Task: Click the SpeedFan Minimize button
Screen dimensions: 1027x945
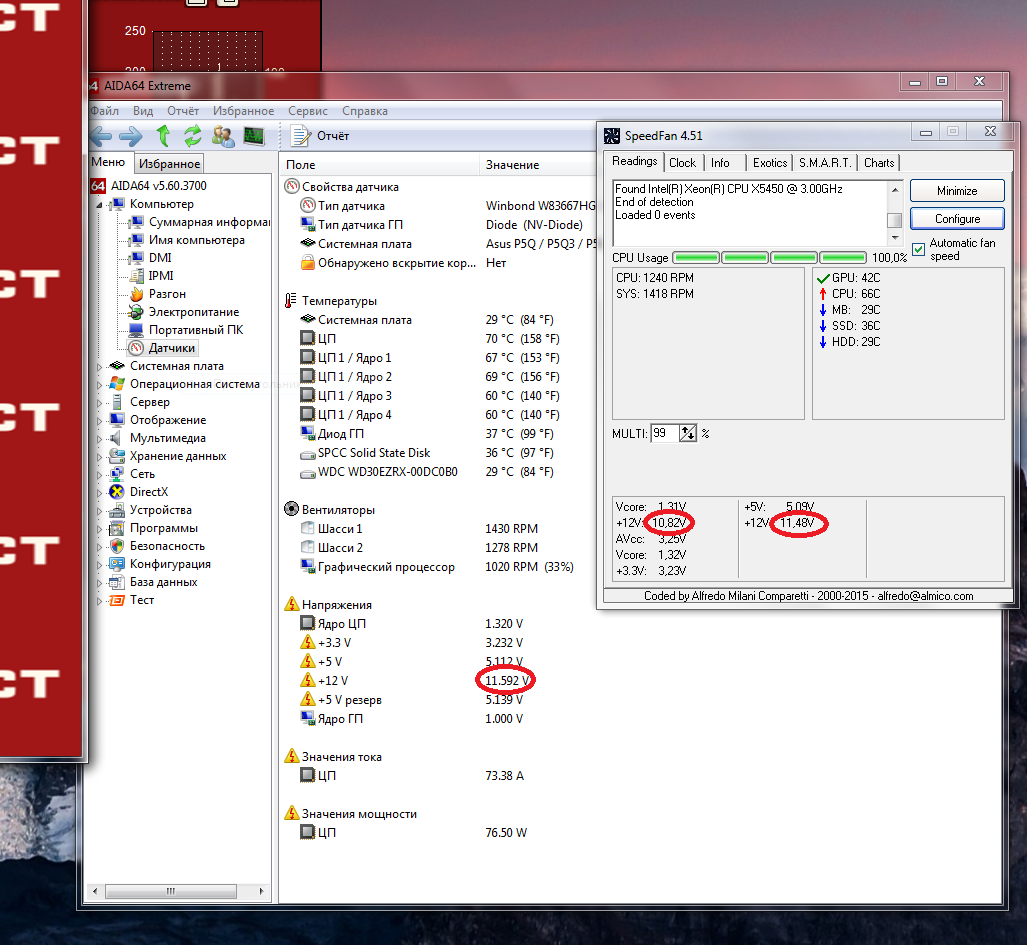Action: pos(957,191)
